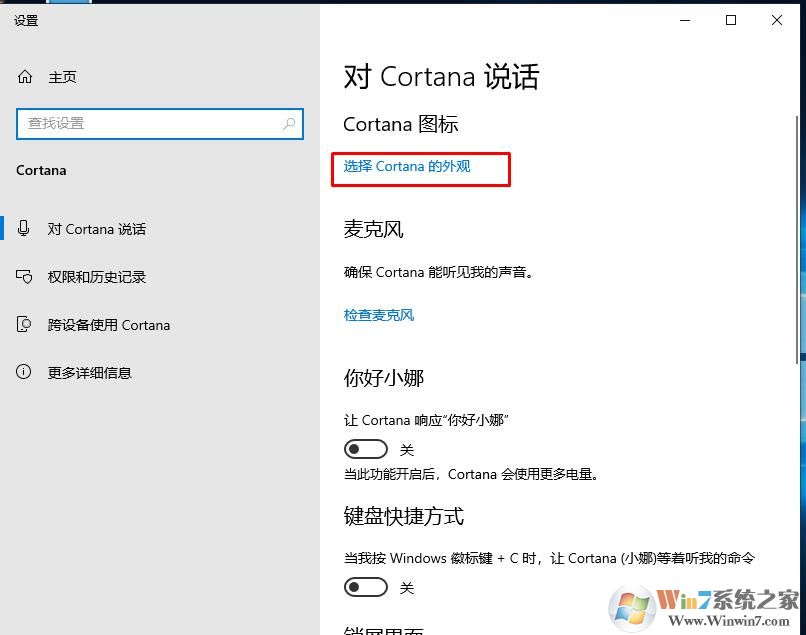Click the info icon for 更多详细信息
This screenshot has width=806, height=635.
point(24,372)
